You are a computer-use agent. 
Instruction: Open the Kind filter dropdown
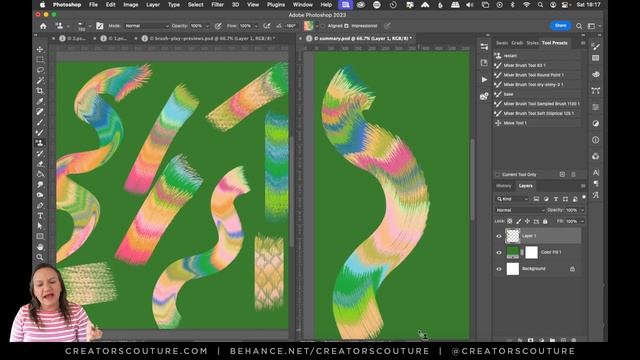tap(513, 199)
